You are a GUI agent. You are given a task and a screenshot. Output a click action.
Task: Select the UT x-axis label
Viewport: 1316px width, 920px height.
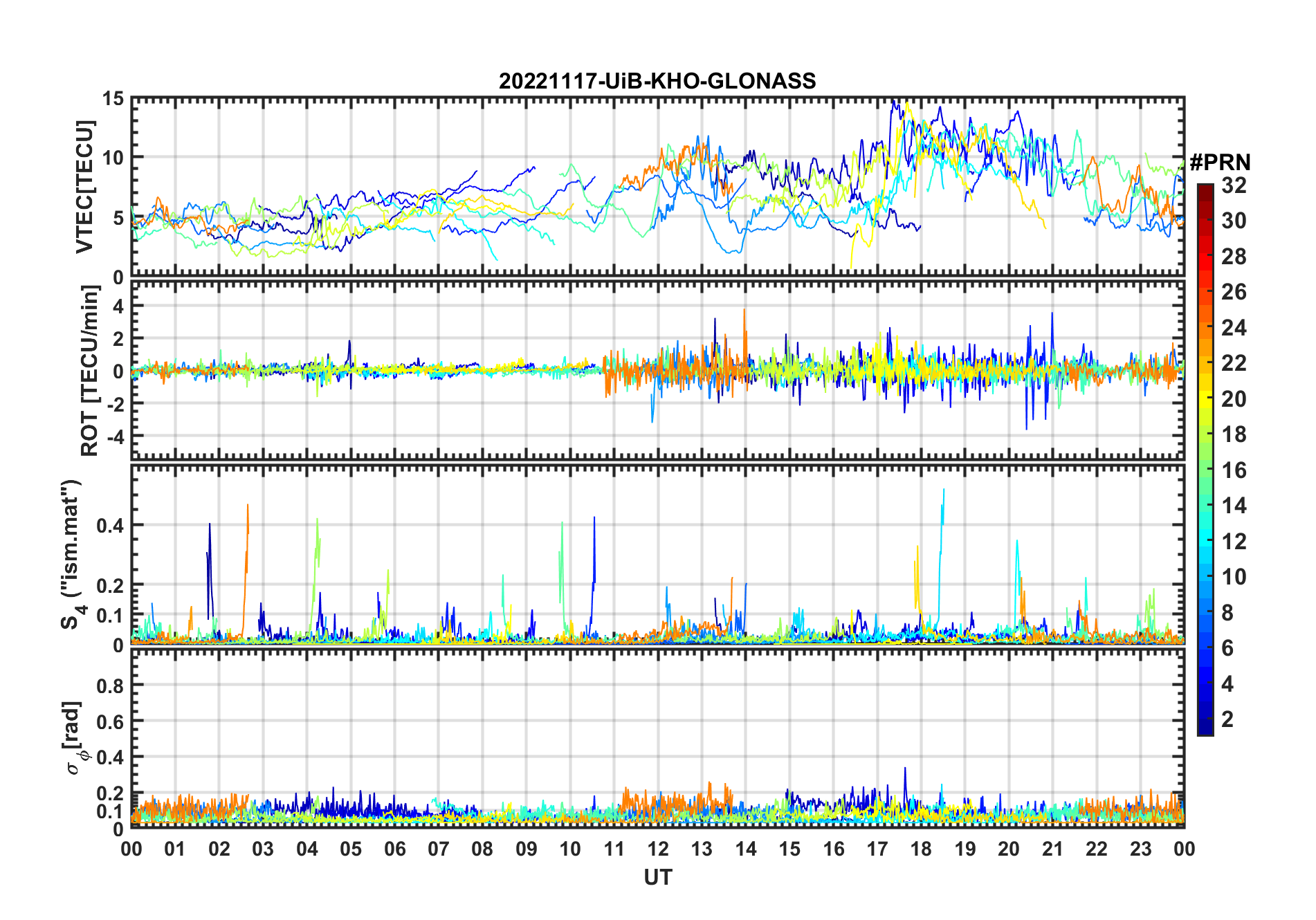click(x=657, y=878)
